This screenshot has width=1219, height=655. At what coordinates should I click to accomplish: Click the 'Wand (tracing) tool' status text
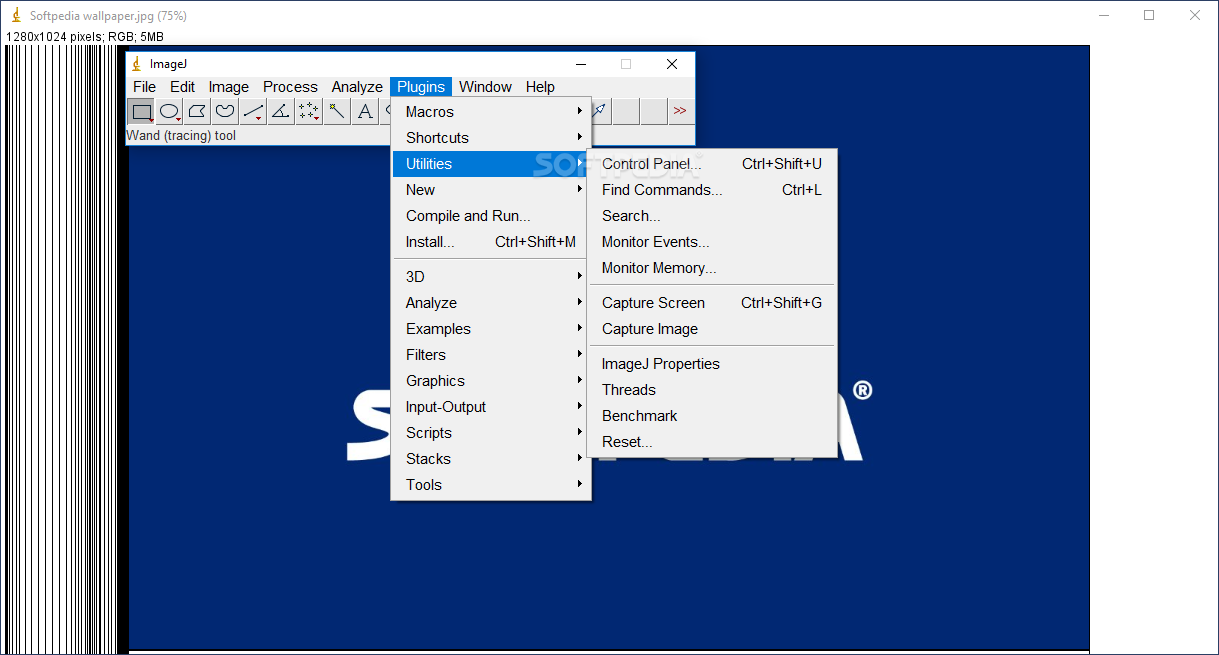181,136
